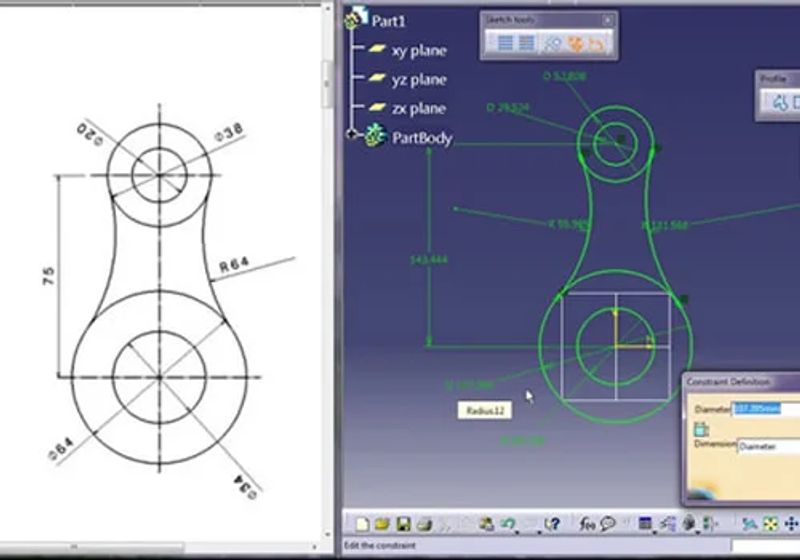Click the PartBody gear icon
This screenshot has width=800, height=560.
[x=376, y=136]
